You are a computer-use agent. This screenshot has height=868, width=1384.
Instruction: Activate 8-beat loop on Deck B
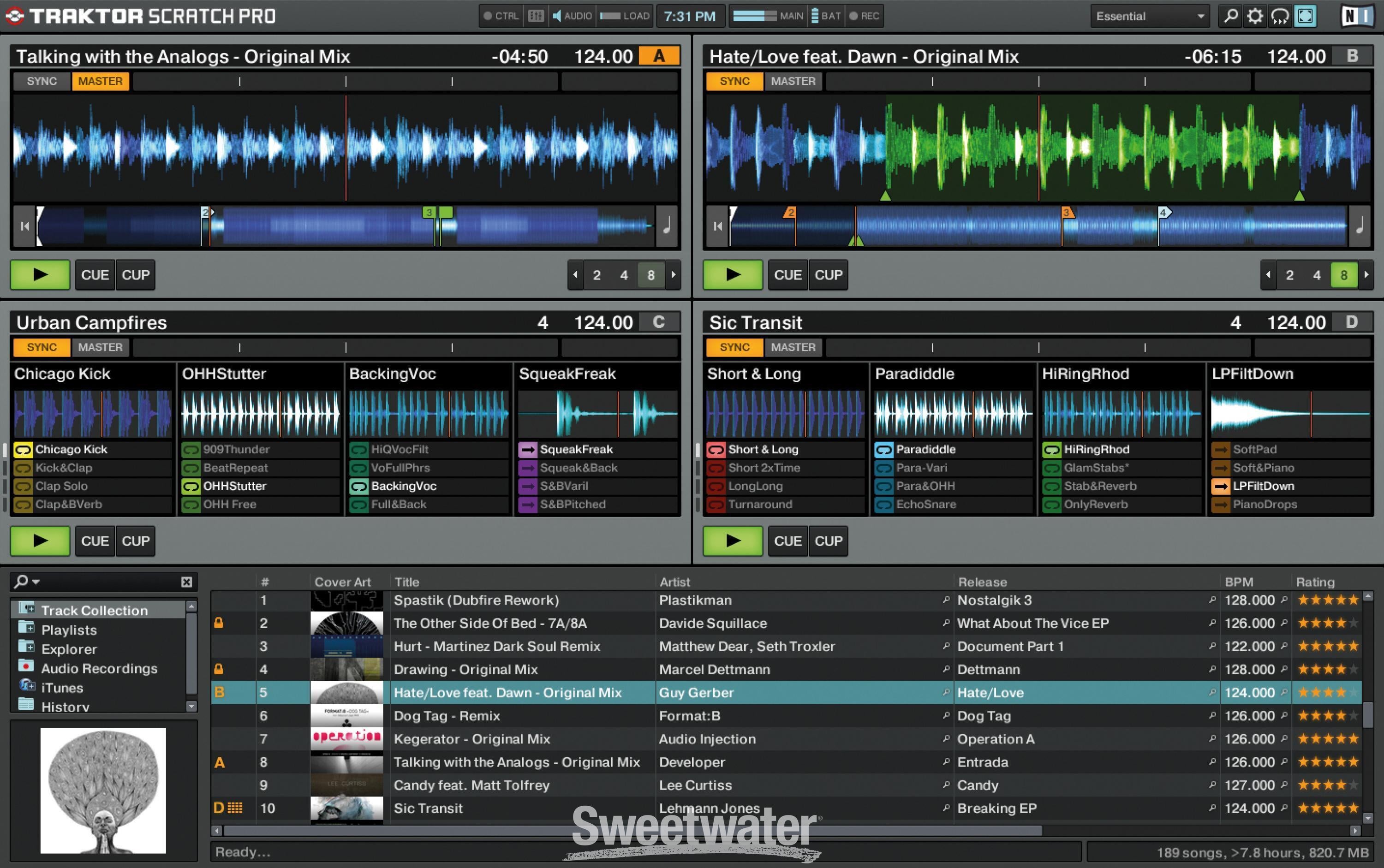[x=1344, y=274]
